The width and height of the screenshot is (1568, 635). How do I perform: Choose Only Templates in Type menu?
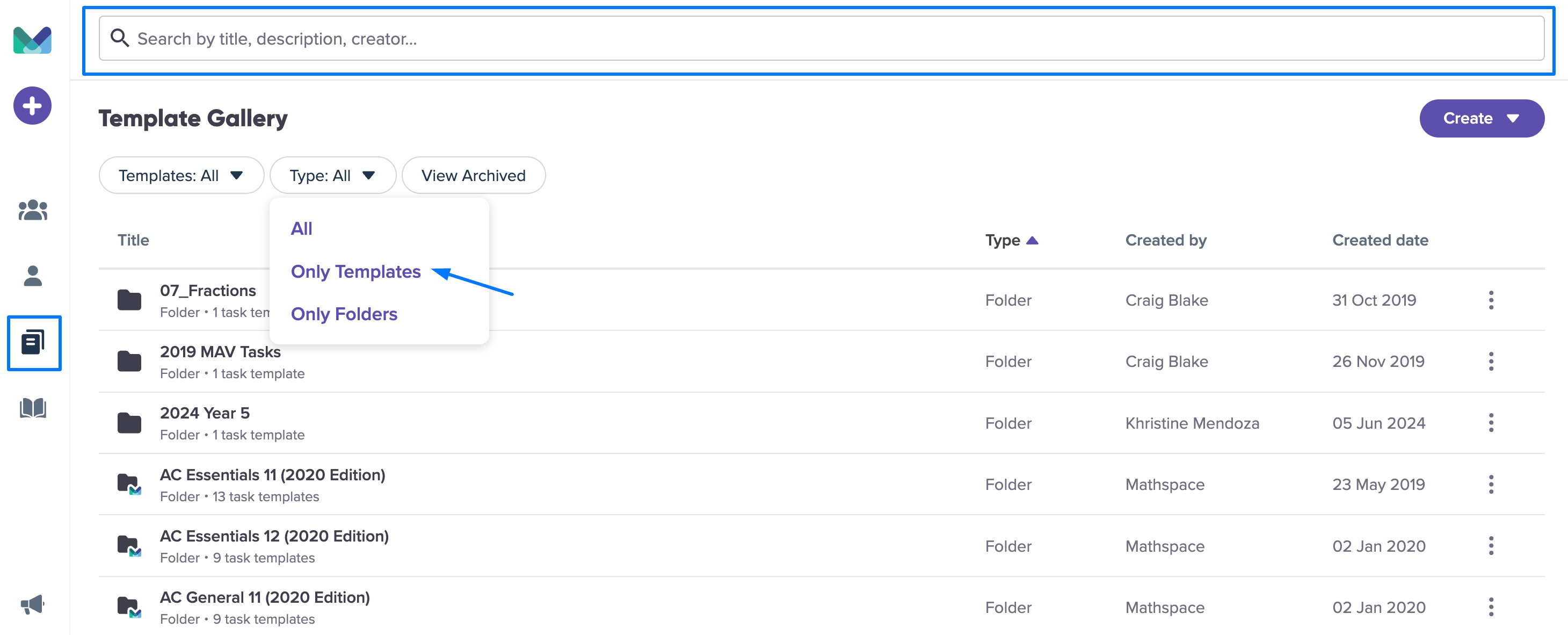pos(355,271)
